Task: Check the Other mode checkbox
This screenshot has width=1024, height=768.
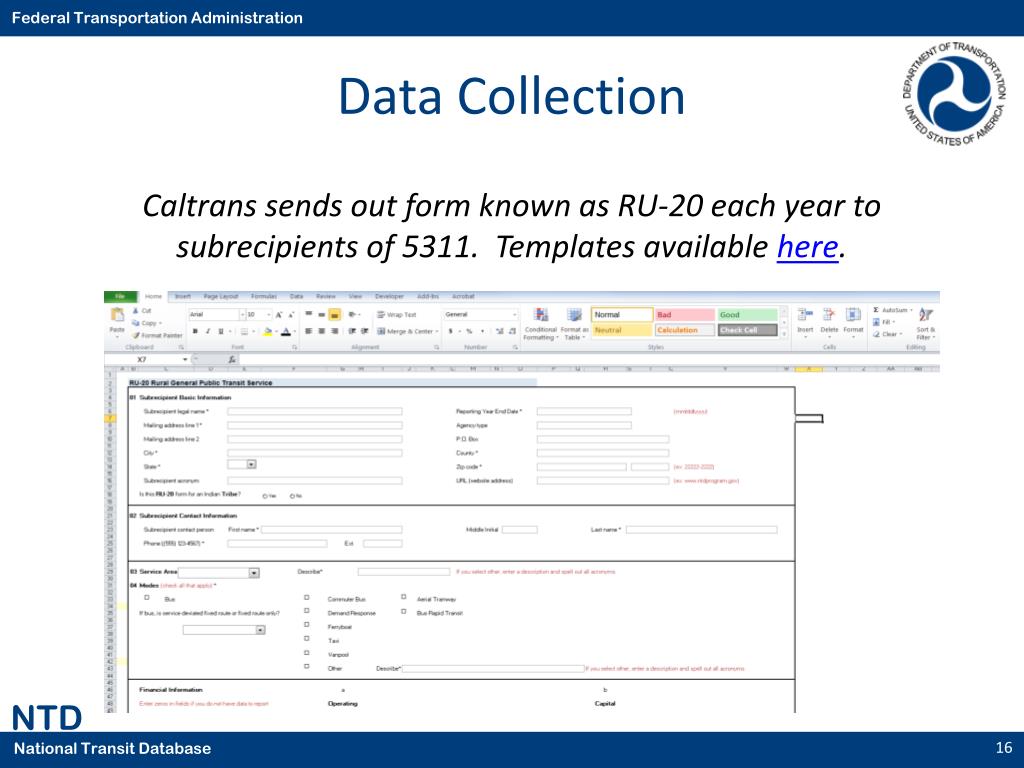Action: pos(306,667)
